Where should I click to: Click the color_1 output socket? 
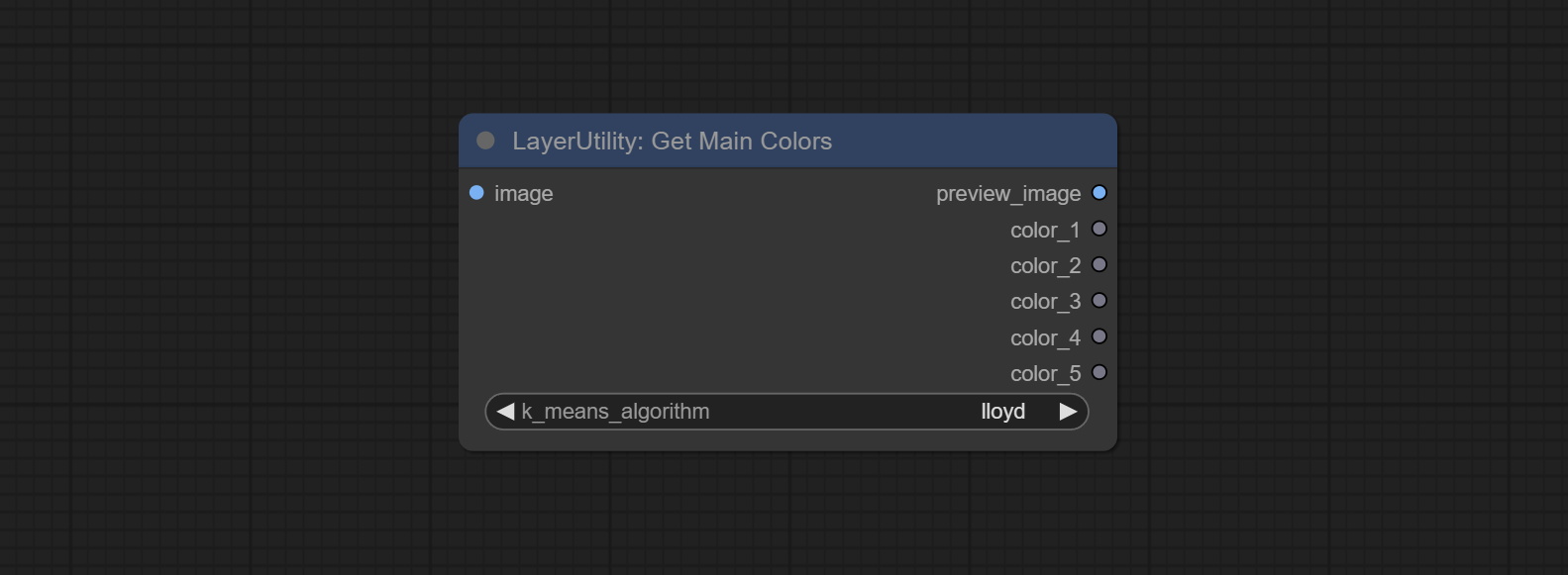point(1098,229)
